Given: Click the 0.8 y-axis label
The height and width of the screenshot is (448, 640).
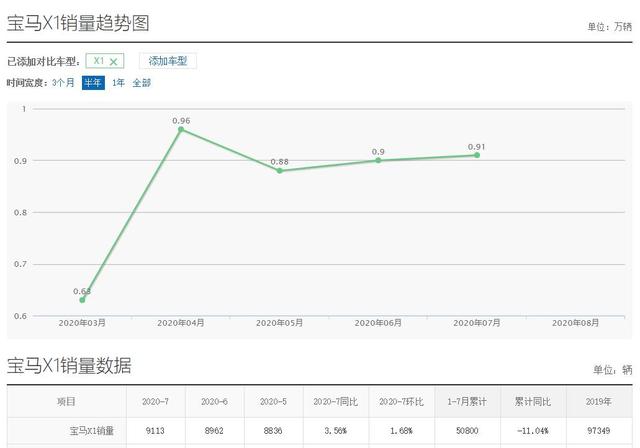Looking at the screenshot, I should (x=20, y=213).
